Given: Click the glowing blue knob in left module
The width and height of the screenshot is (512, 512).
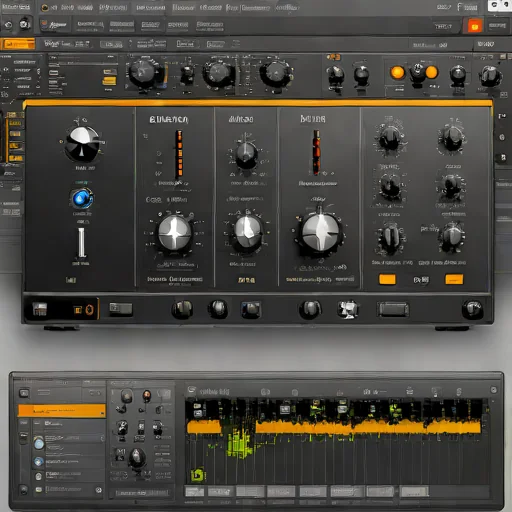Looking at the screenshot, I should (81, 198).
